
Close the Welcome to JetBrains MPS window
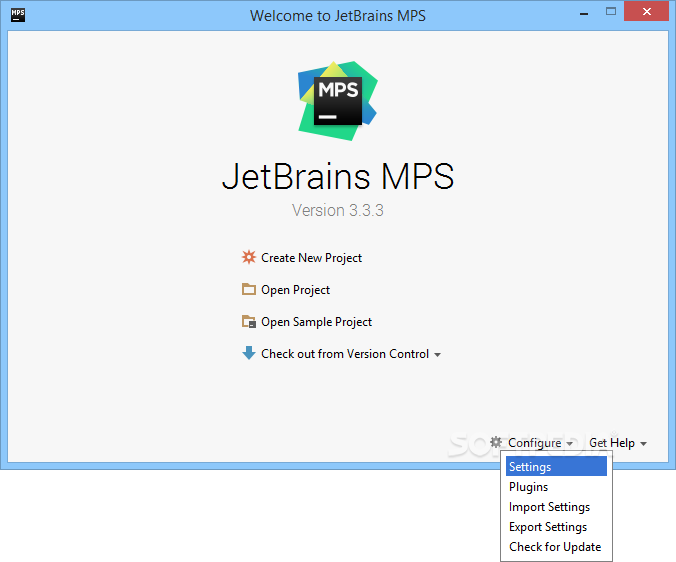pos(646,11)
